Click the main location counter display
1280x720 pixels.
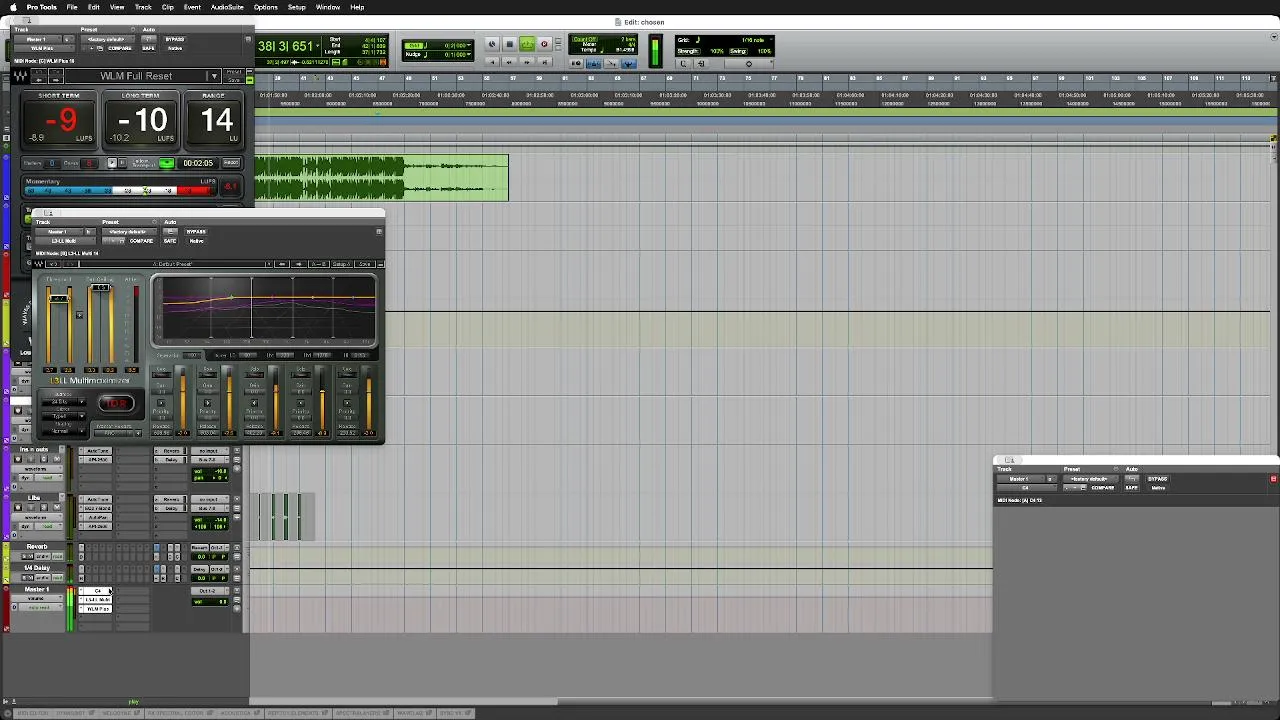point(285,46)
